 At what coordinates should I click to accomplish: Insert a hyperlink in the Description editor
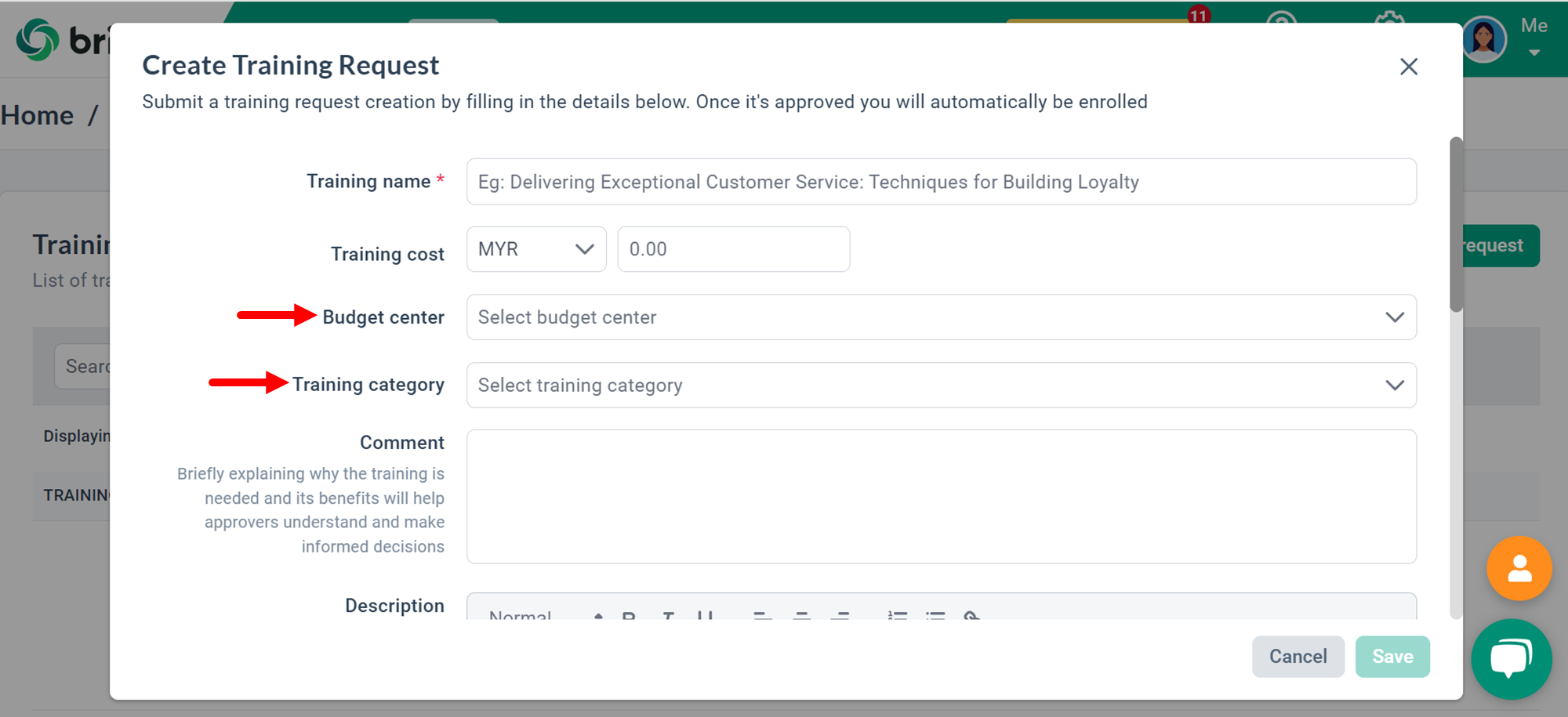971,617
